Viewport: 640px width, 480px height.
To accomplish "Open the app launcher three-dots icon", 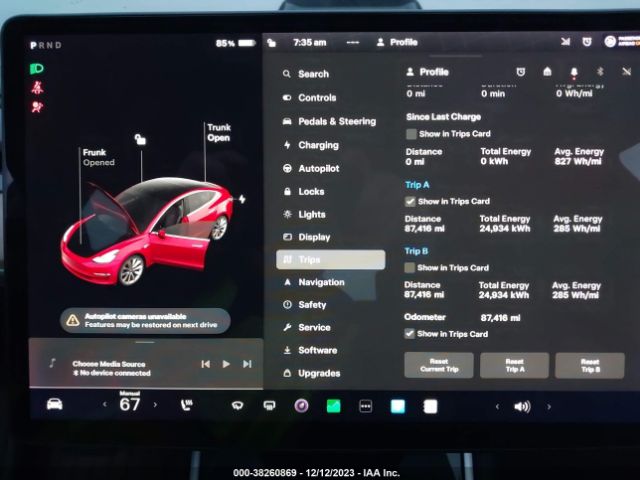I will 365,406.
